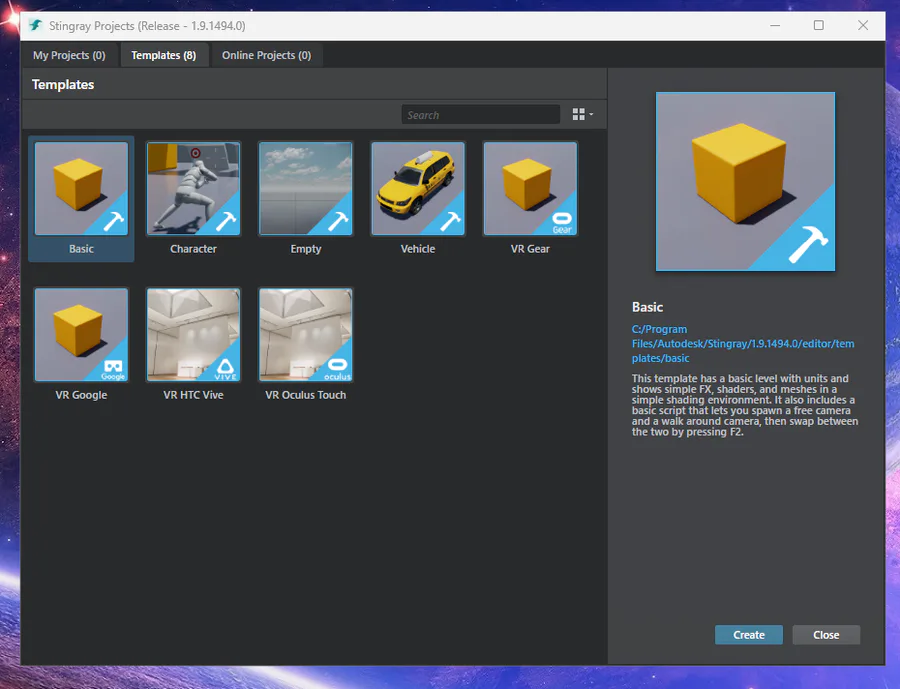Click the "VR Gear" template label
This screenshot has width=900, height=689.
[530, 249]
